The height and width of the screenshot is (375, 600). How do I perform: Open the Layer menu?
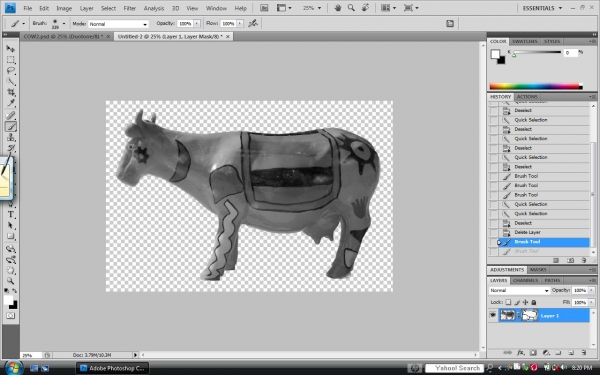86,8
